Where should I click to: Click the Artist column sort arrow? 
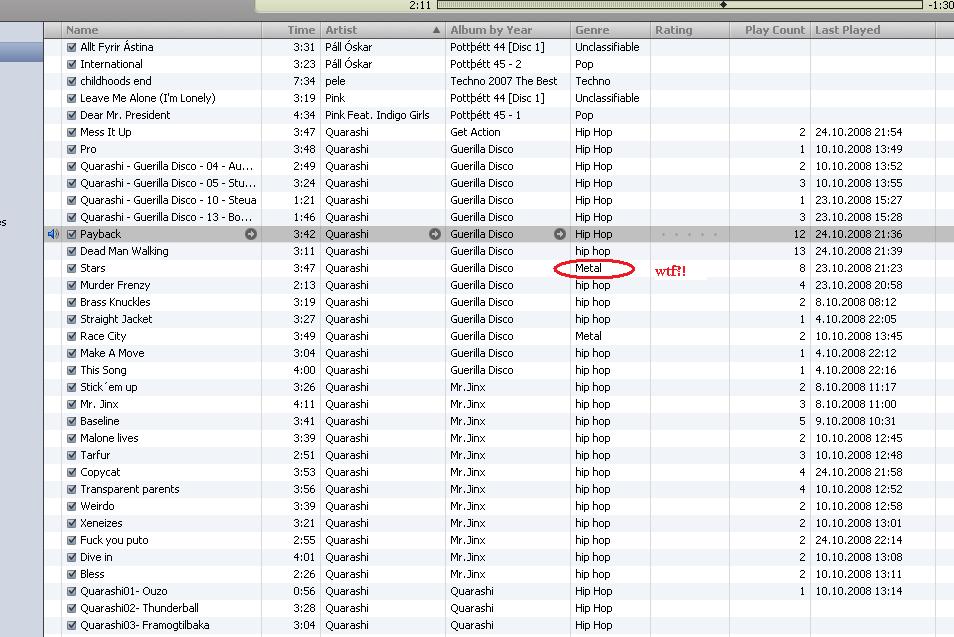coord(436,30)
